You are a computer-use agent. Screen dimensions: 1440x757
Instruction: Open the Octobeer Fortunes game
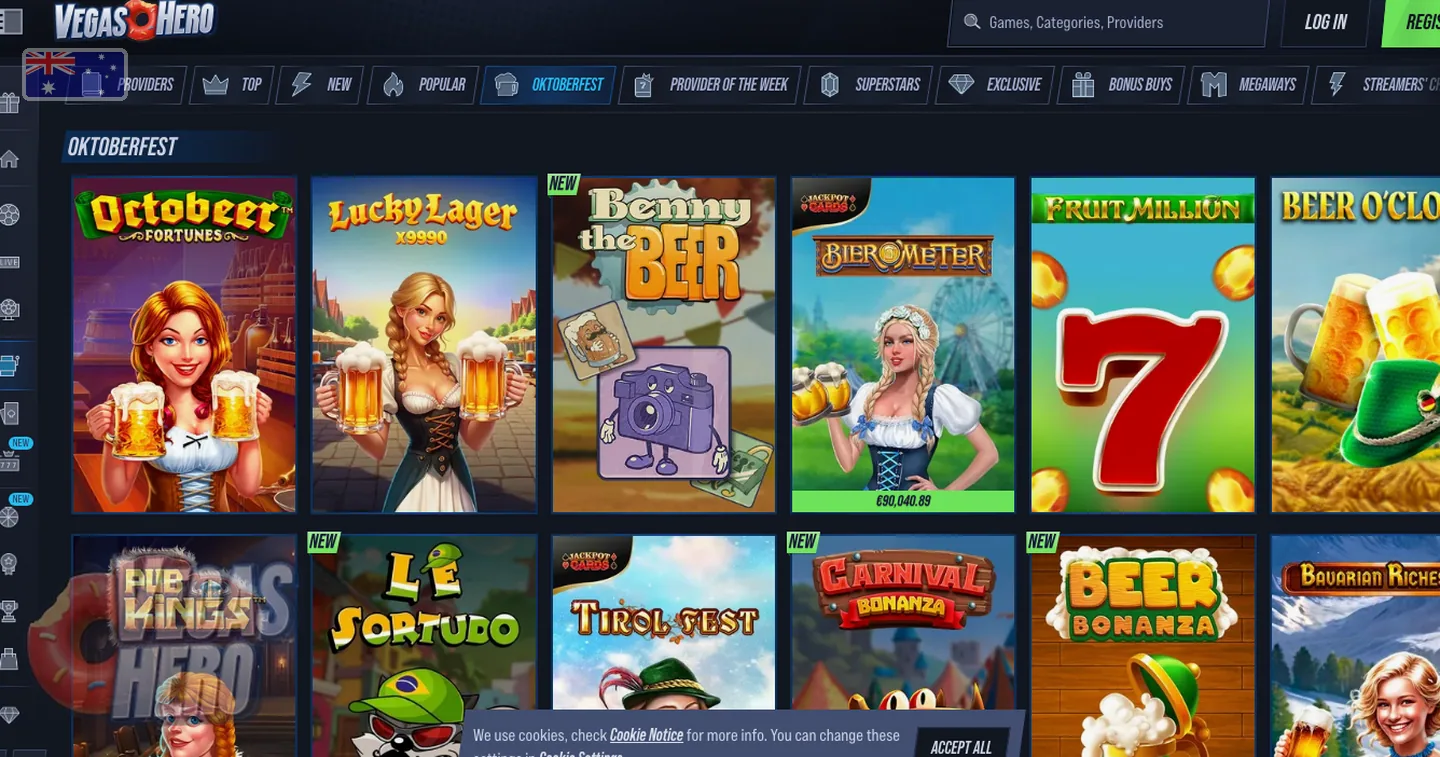click(184, 345)
